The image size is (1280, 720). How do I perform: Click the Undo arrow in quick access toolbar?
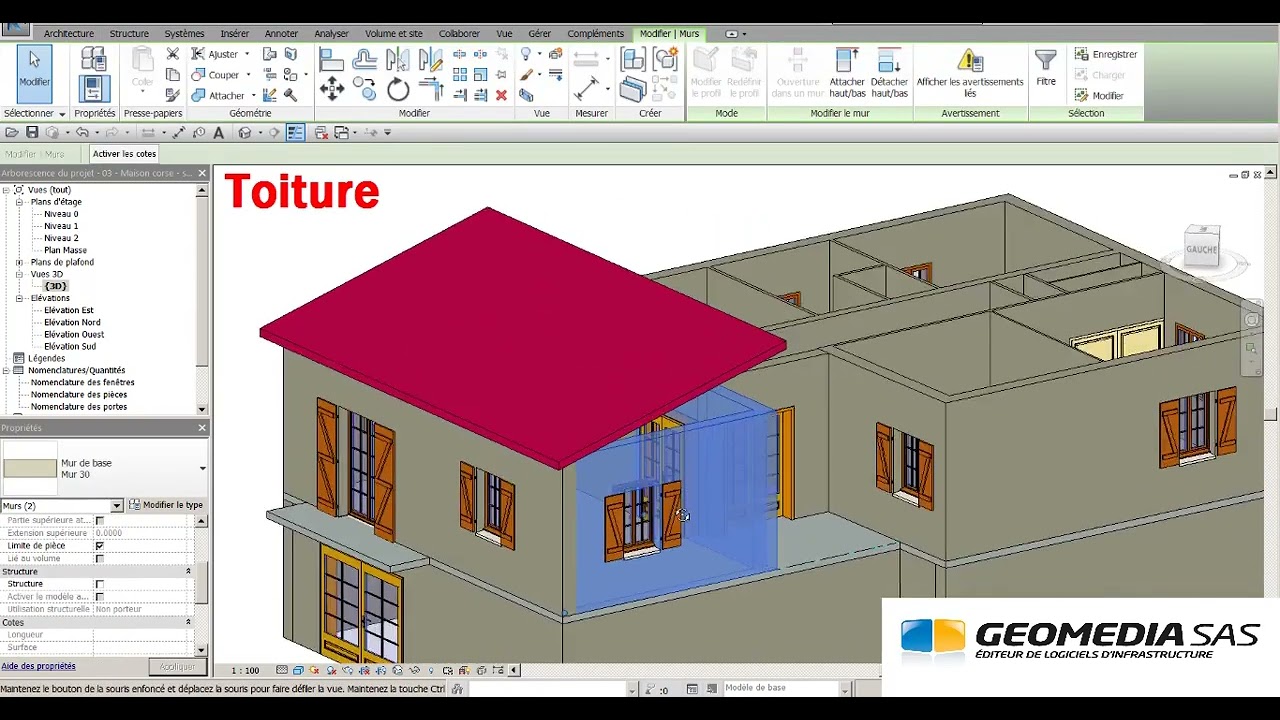pos(83,132)
